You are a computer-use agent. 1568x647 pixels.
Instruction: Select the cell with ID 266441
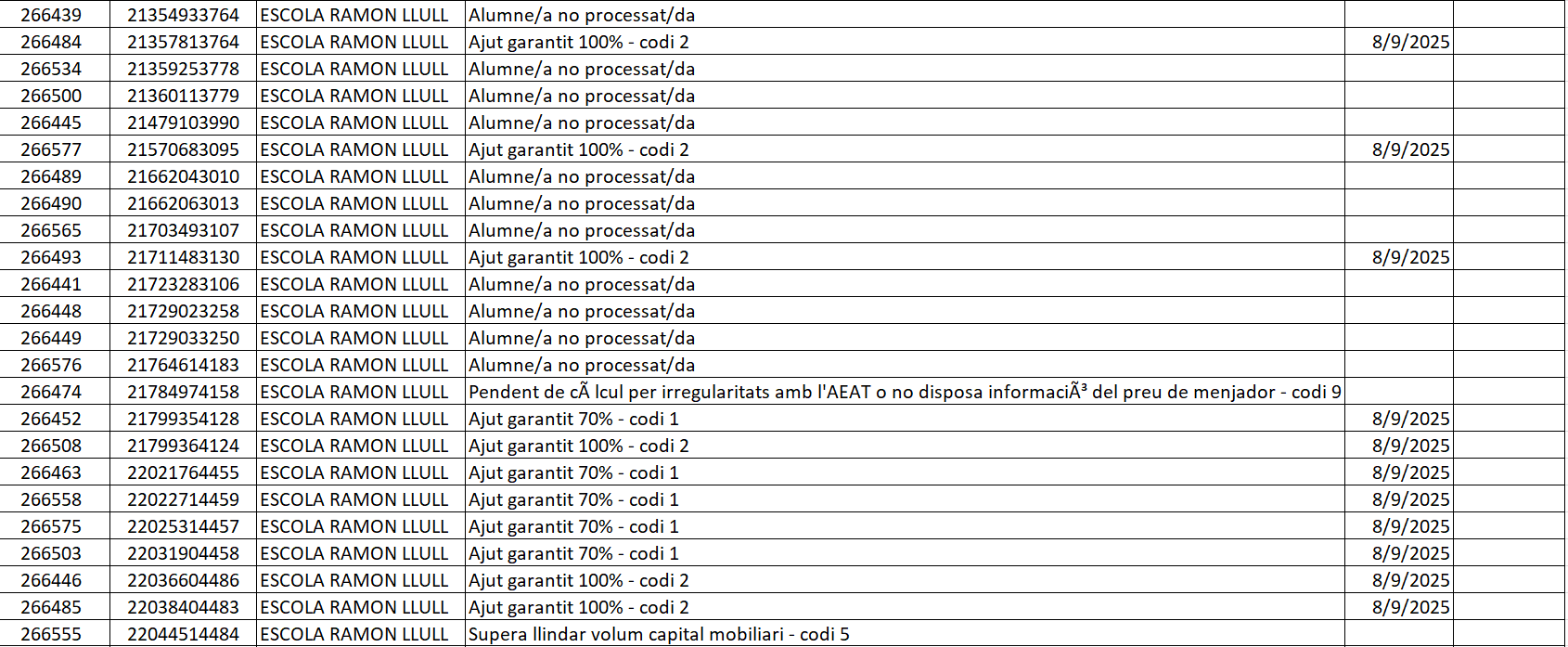click(51, 284)
